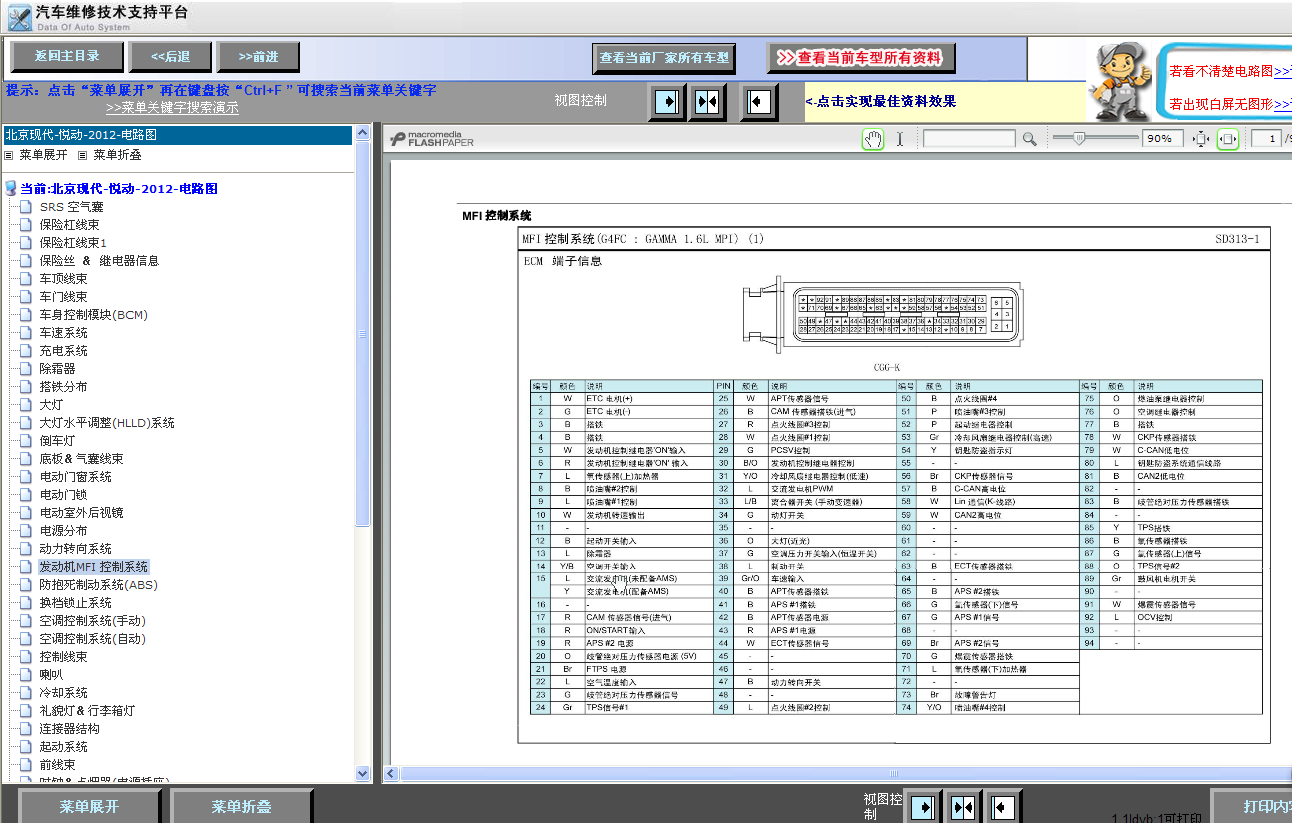Open 动力转向系统 tree item
This screenshot has width=1292, height=823.
[75, 549]
